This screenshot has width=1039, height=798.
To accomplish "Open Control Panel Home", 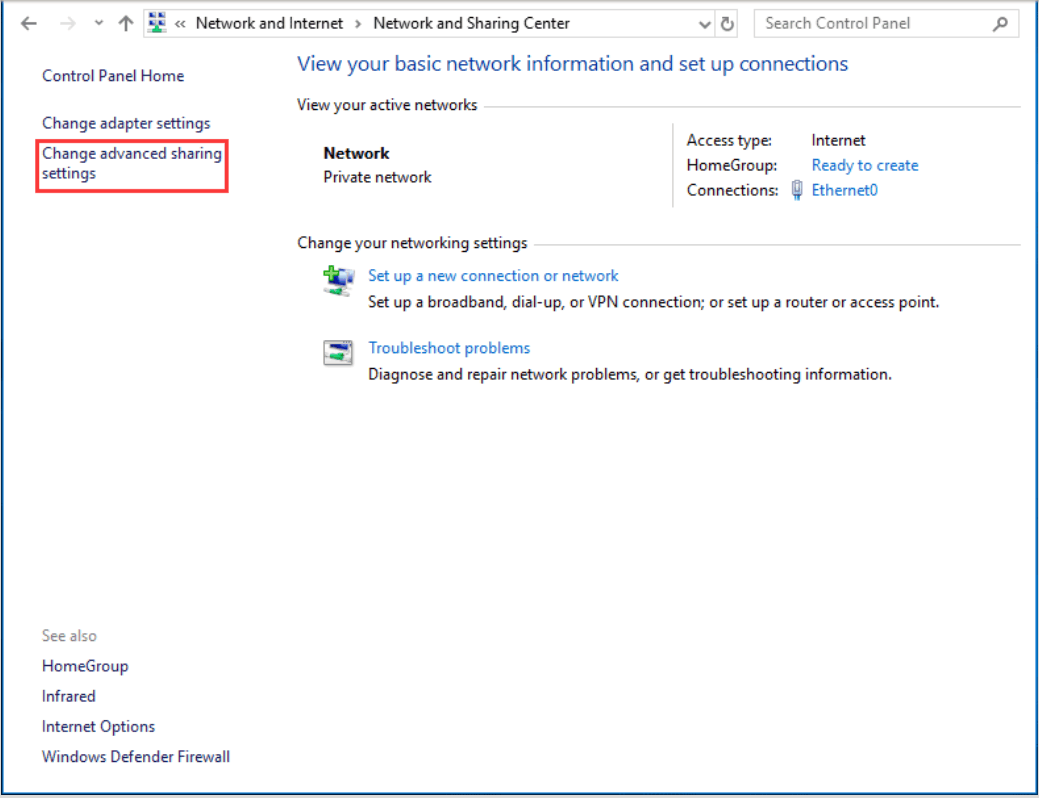I will point(113,76).
